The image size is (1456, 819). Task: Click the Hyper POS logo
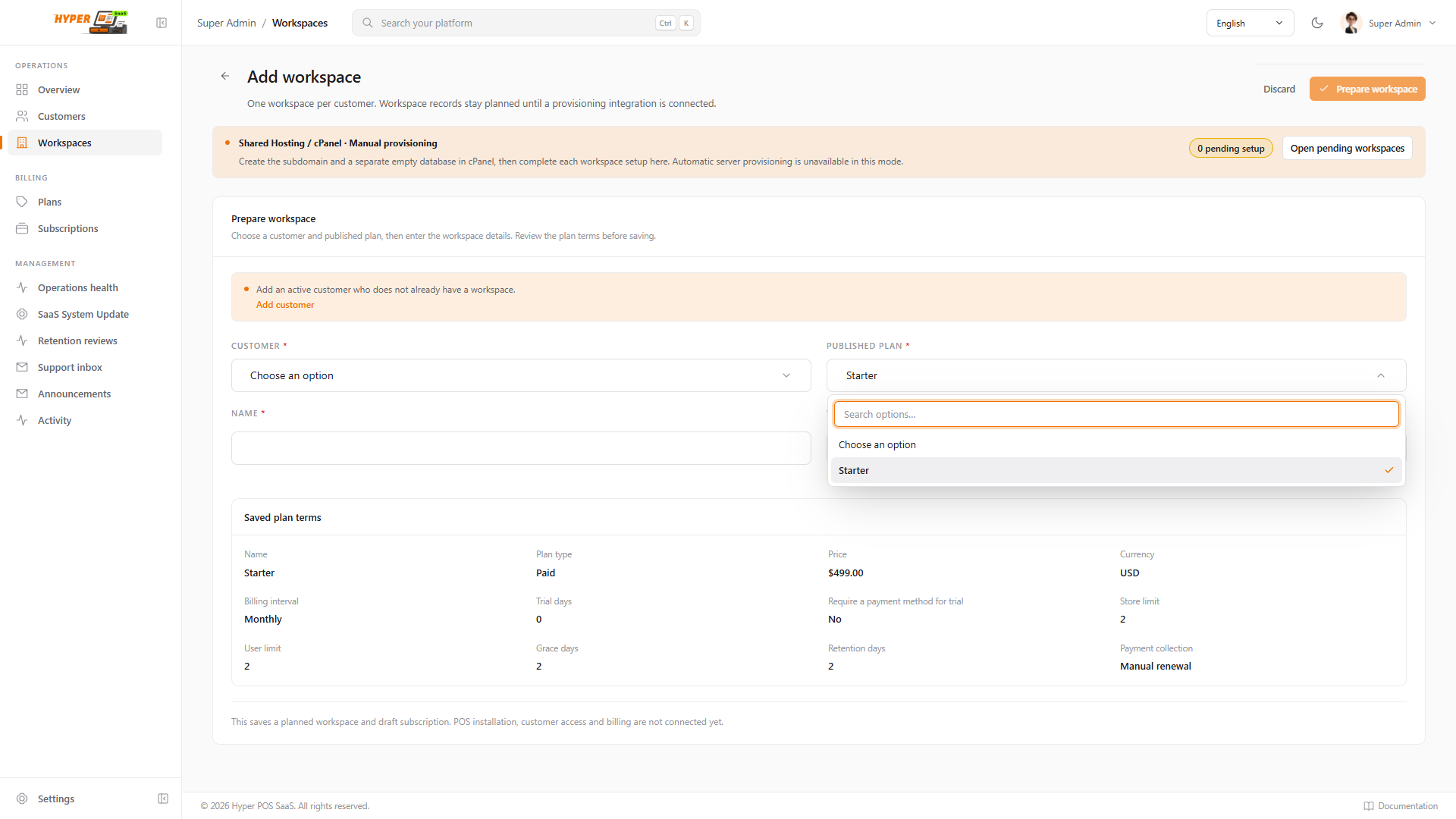(x=91, y=22)
